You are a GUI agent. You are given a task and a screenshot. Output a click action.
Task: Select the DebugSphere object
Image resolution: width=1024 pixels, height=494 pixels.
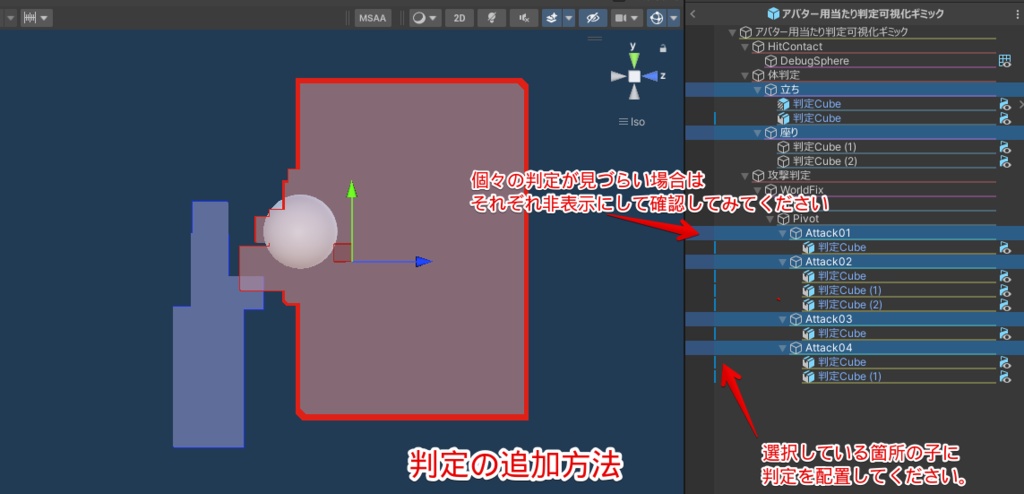(814, 61)
